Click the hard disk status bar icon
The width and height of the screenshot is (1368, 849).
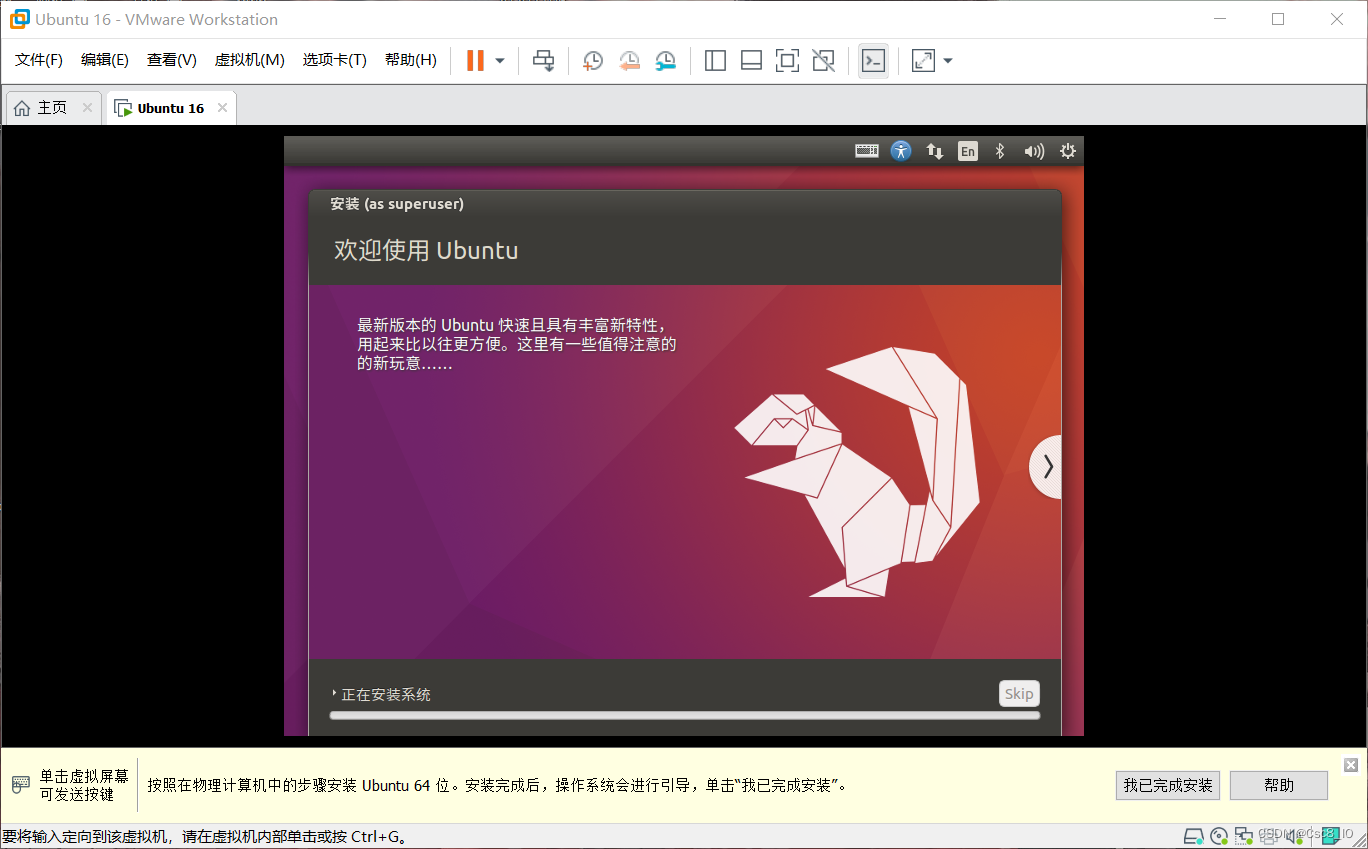1194,836
